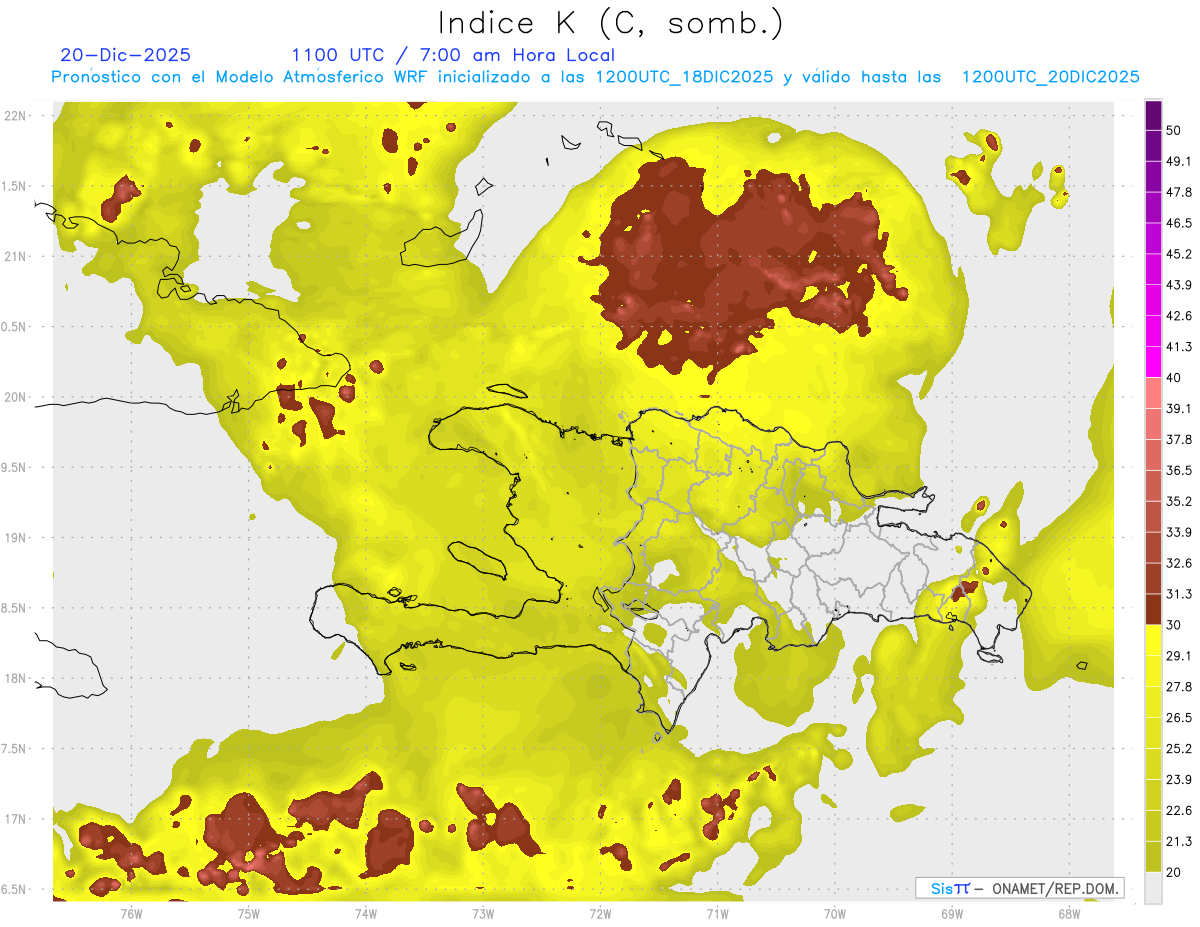Click the legend value 25.2
Screen dimensions: 1200x927
point(1179,749)
